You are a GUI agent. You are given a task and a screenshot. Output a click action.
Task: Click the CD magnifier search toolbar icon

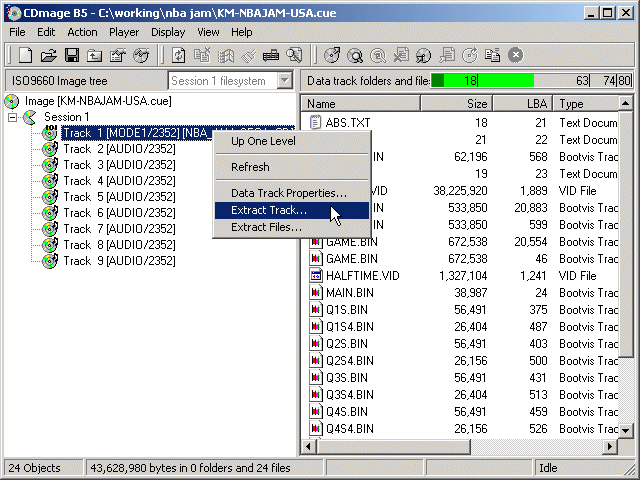[x=355, y=55]
